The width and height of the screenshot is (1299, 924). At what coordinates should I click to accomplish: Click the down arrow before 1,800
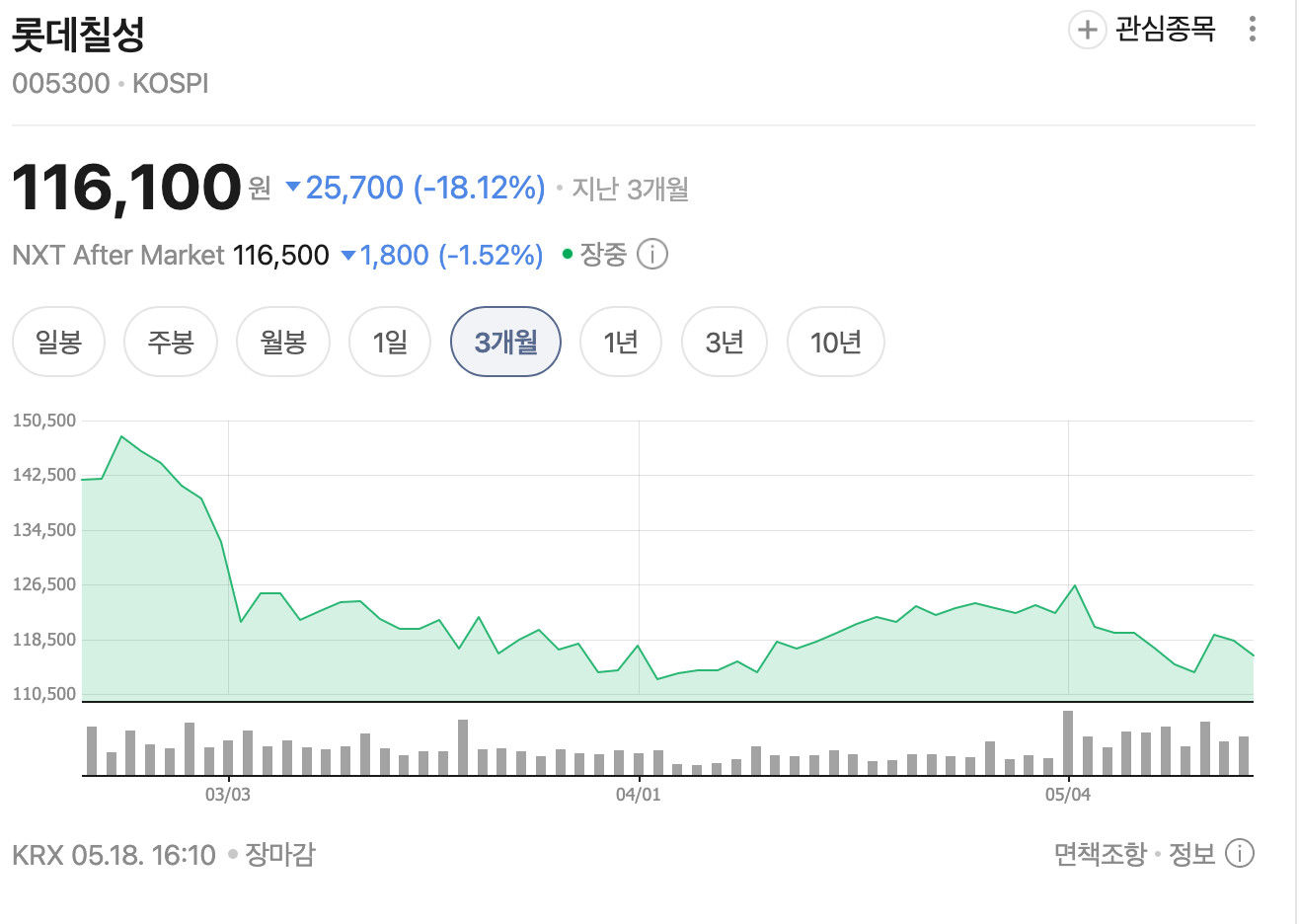coord(348,256)
